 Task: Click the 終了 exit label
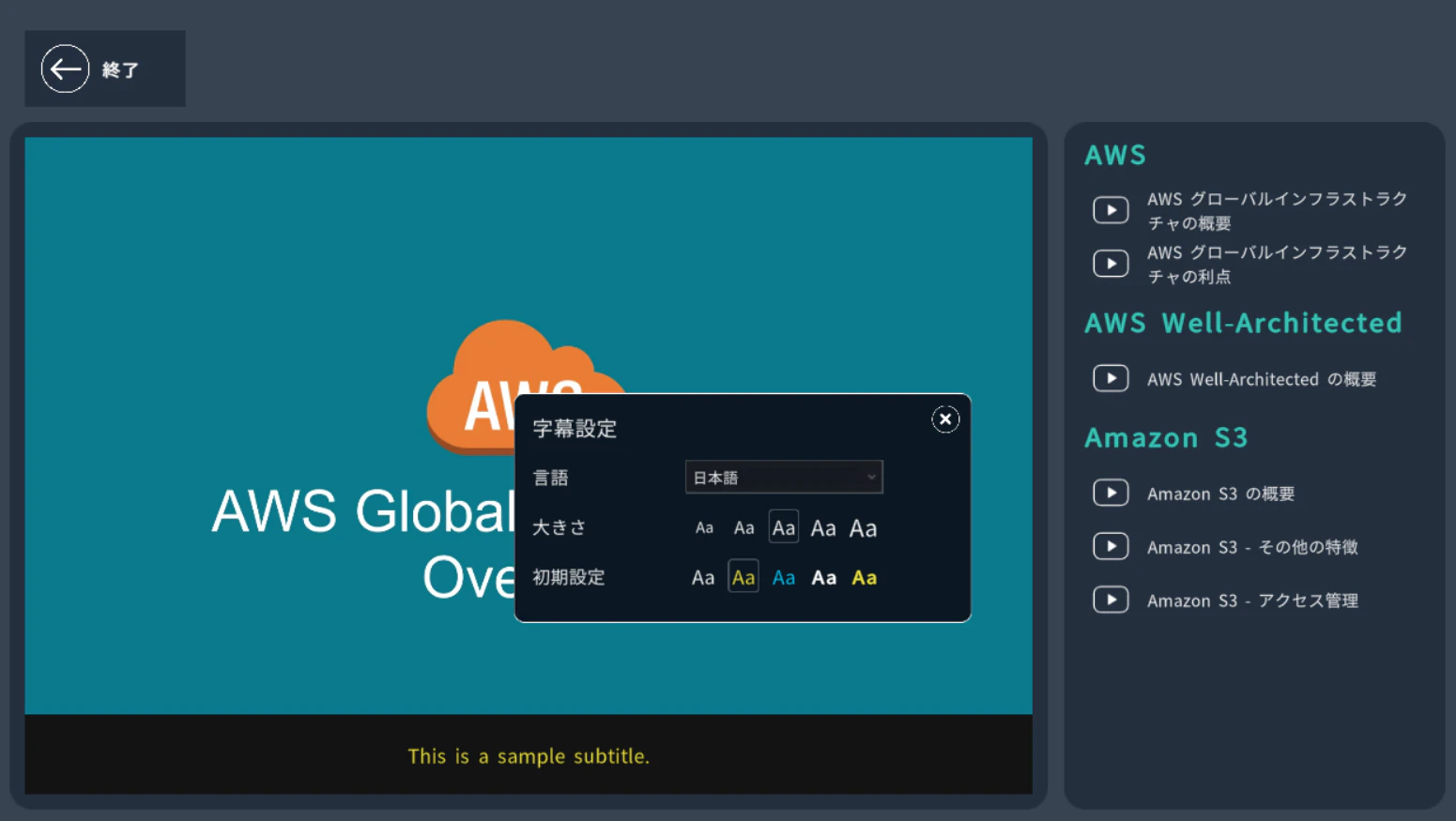pos(120,69)
